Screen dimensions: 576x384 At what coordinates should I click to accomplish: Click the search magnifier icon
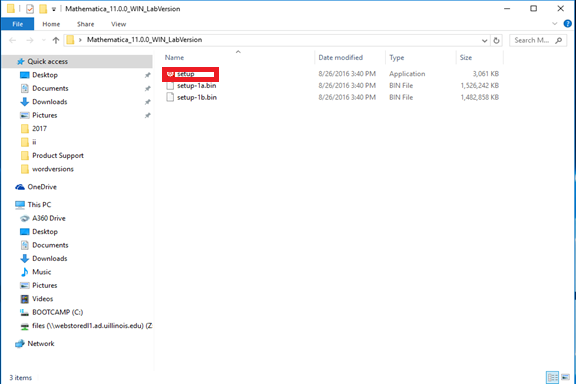(x=559, y=40)
